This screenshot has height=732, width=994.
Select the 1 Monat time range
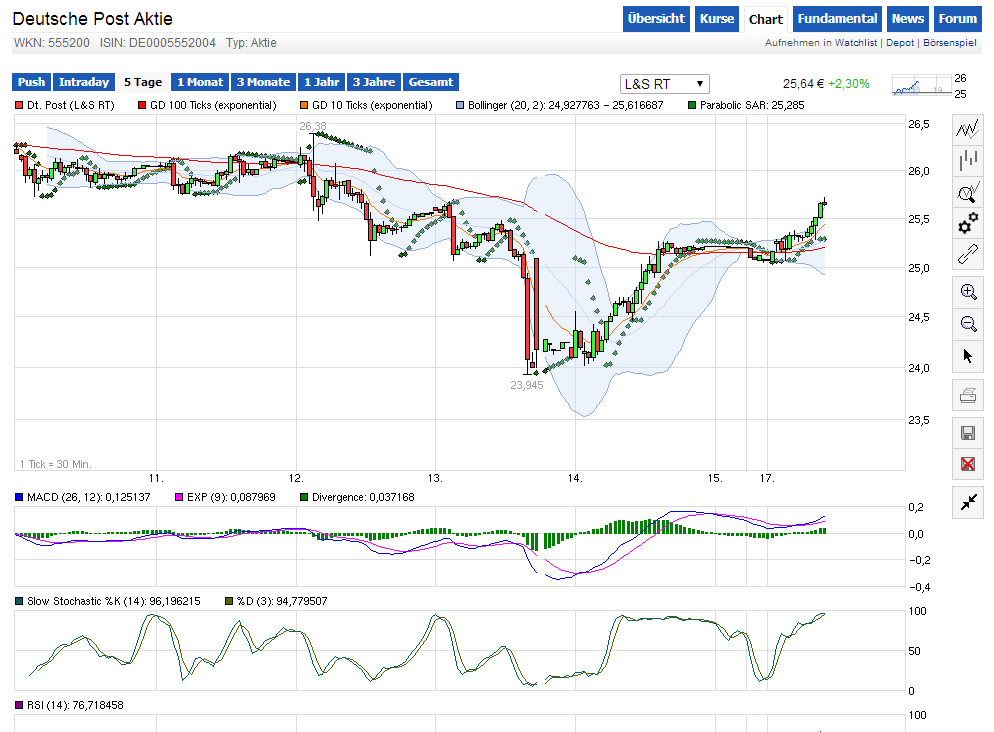(200, 82)
